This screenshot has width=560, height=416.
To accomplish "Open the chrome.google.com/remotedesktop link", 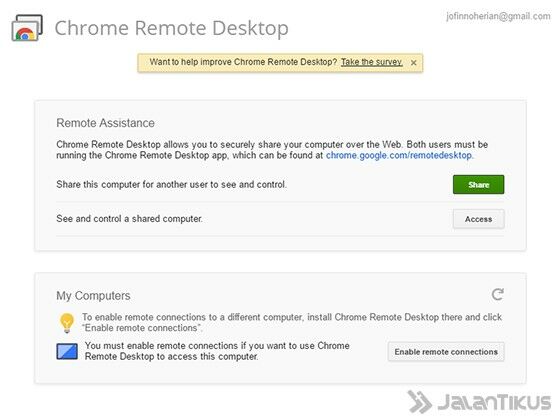I will point(399,155).
